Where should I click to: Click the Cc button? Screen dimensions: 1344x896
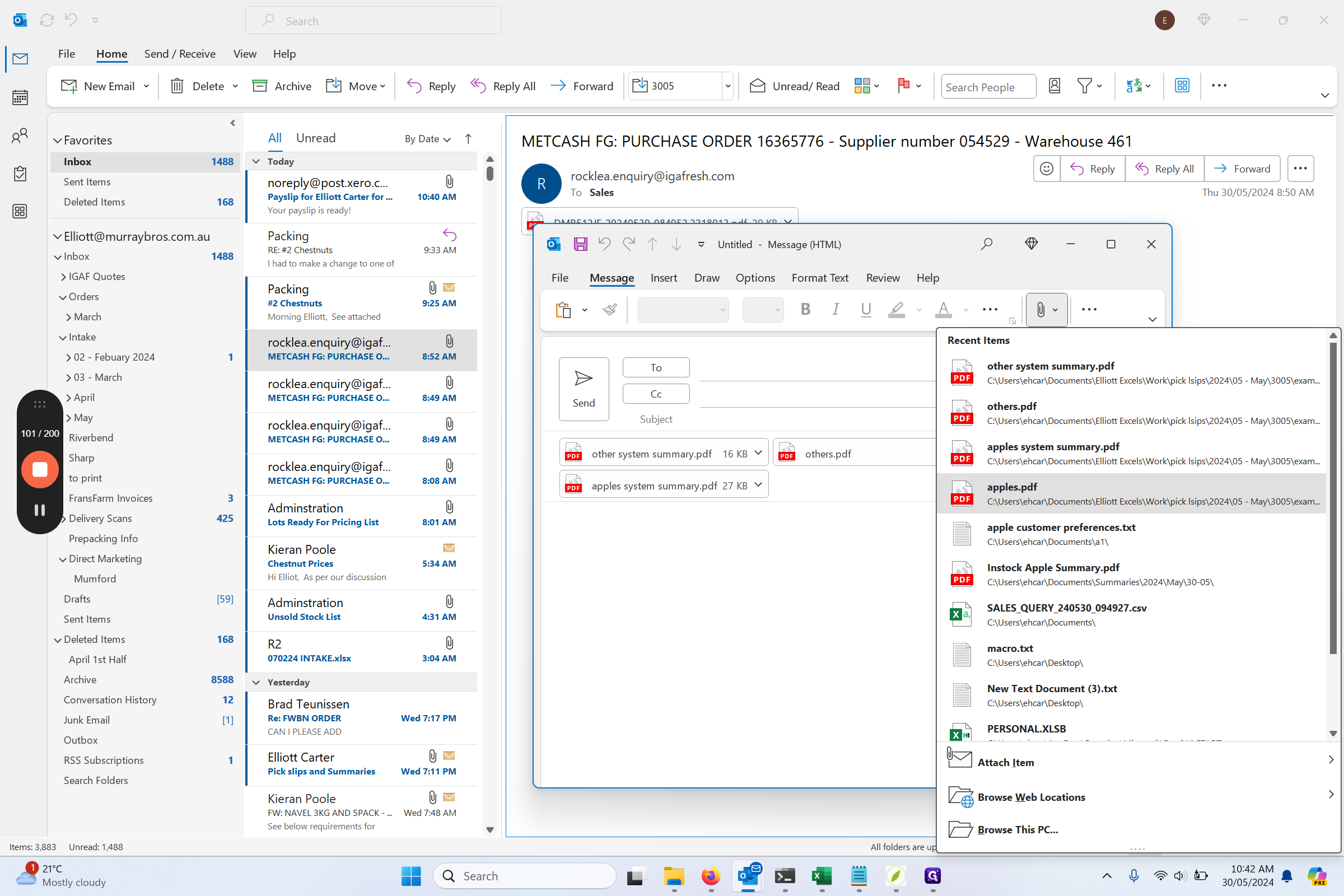(656, 394)
